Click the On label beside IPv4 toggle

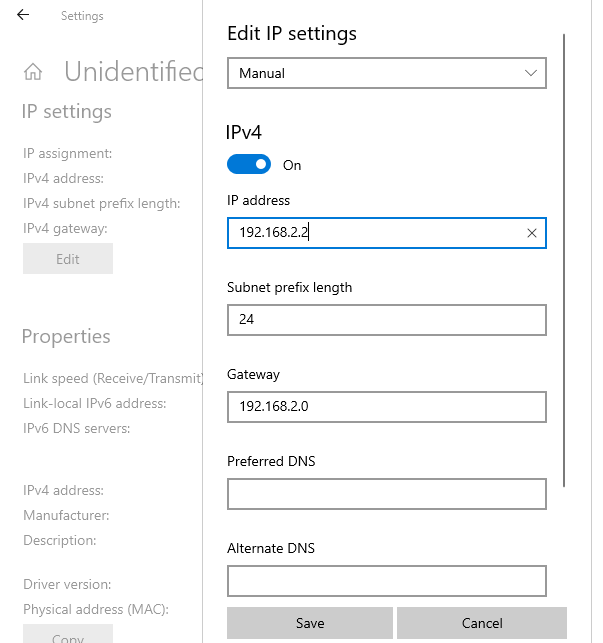click(292, 165)
